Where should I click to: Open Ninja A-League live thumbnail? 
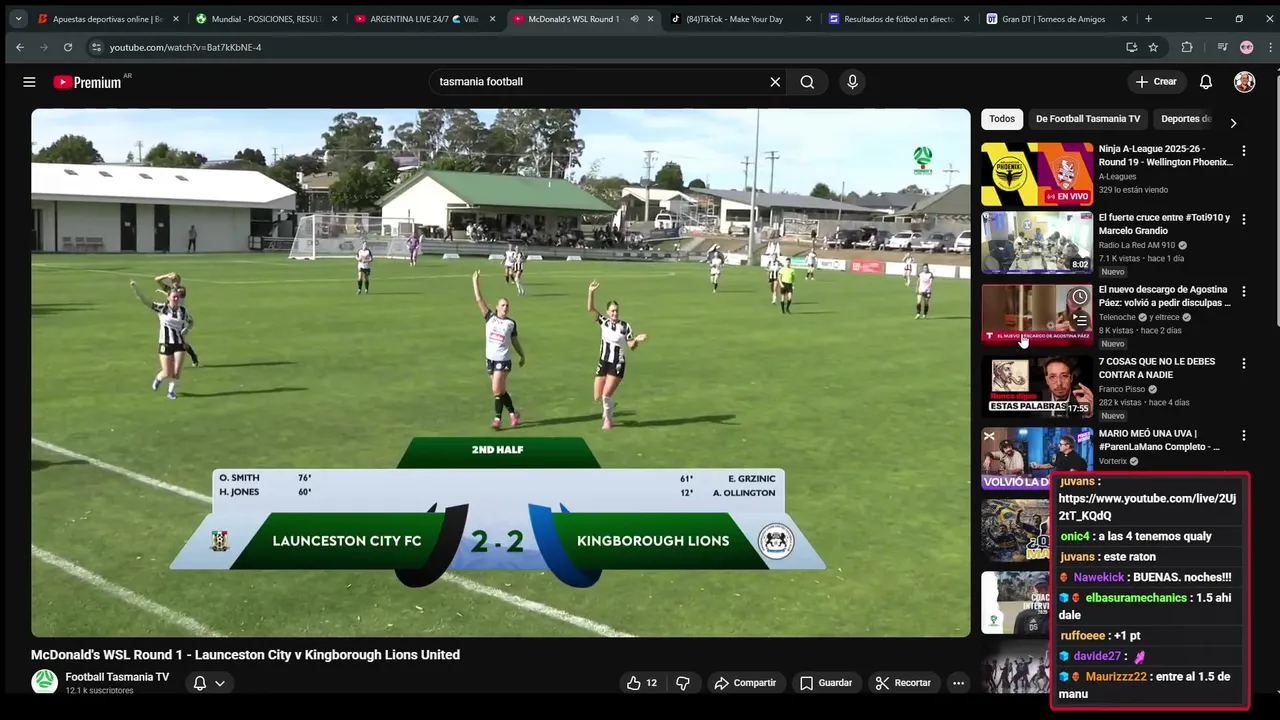(x=1037, y=174)
